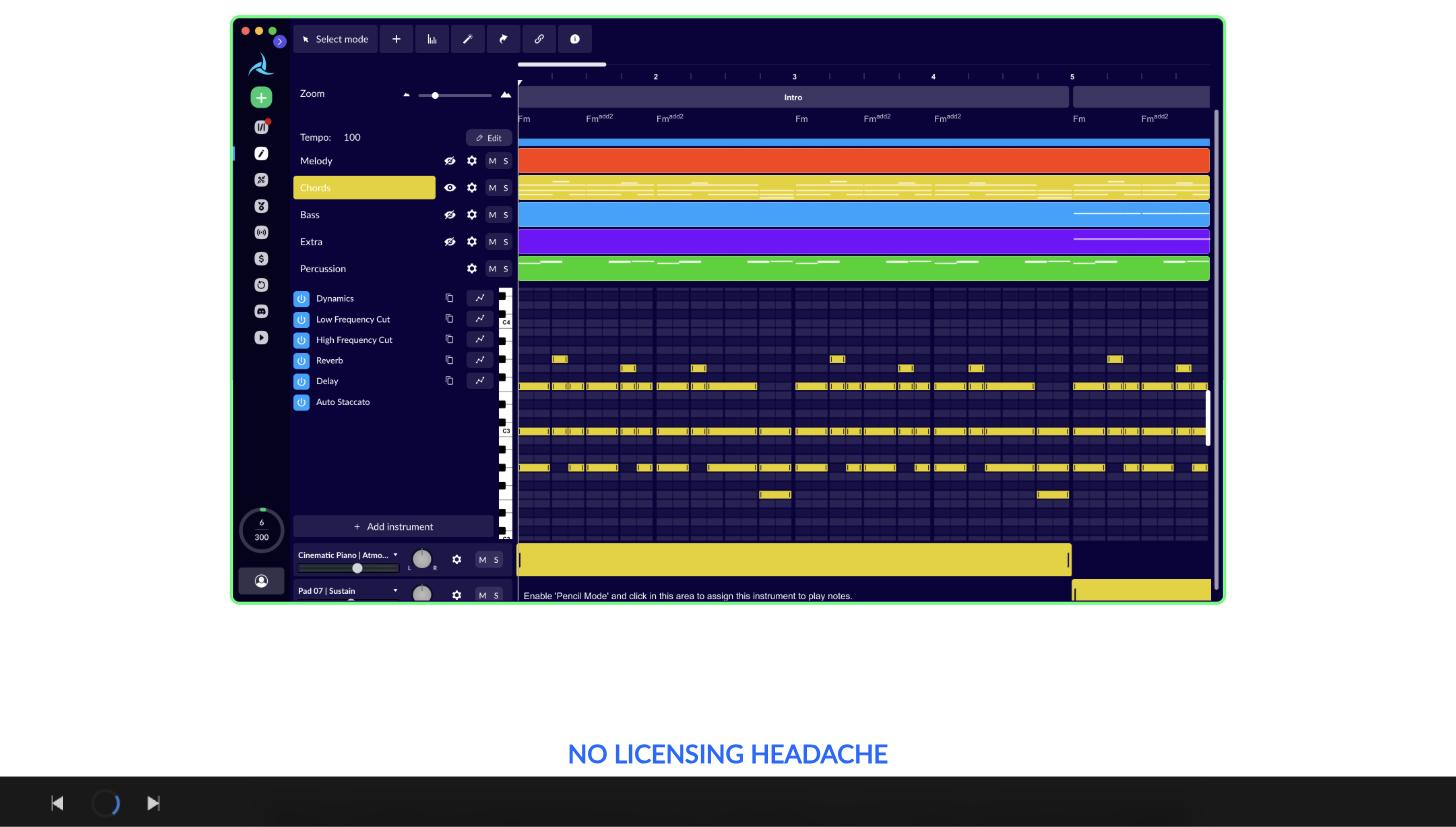Open the dollar sign billing icon in sidebar
1456x827 pixels.
point(261,258)
